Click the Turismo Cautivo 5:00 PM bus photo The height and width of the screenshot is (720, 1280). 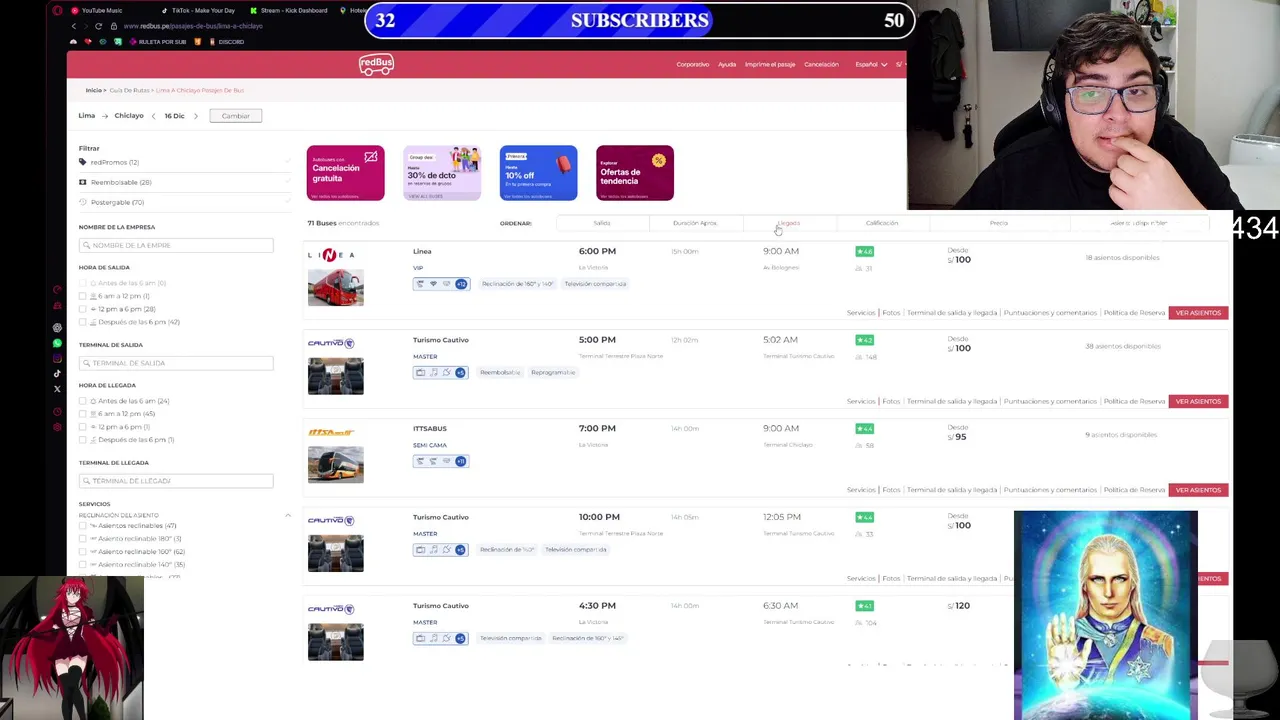(336, 377)
